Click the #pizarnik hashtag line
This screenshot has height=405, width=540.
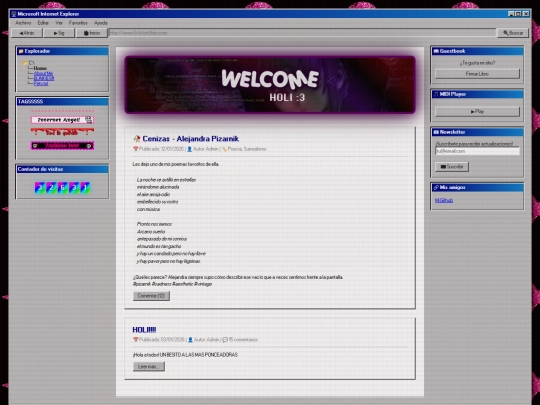(x=172, y=284)
